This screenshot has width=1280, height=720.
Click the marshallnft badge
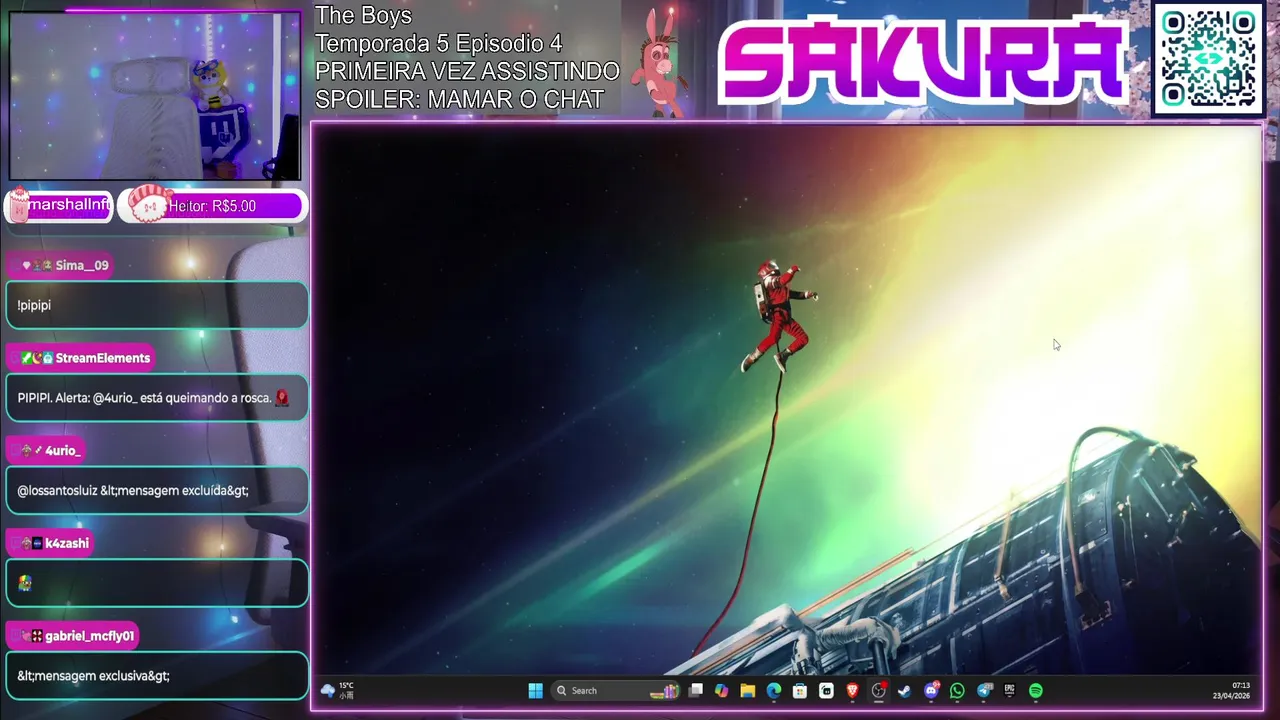point(60,205)
